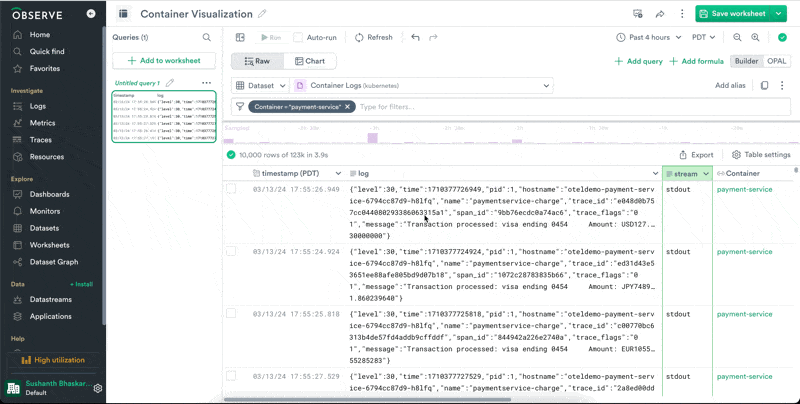This screenshot has height=404, width=800.
Task: Select Builder mode toggle
Action: 746,61
